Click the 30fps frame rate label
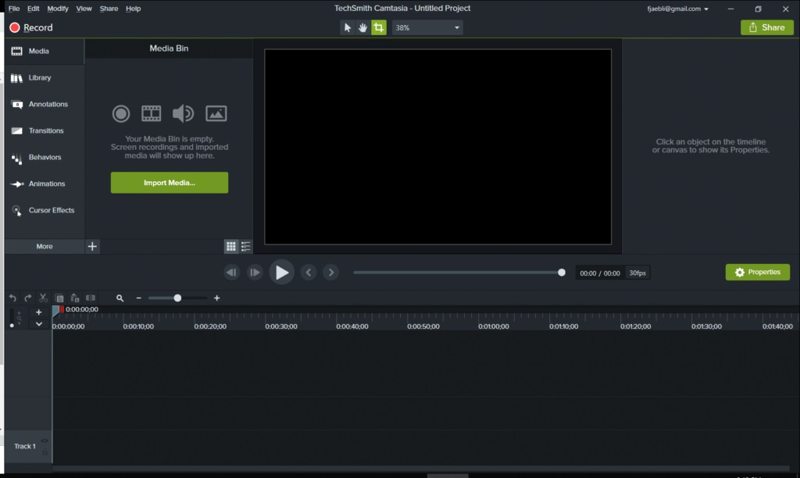800x478 pixels. pos(637,273)
